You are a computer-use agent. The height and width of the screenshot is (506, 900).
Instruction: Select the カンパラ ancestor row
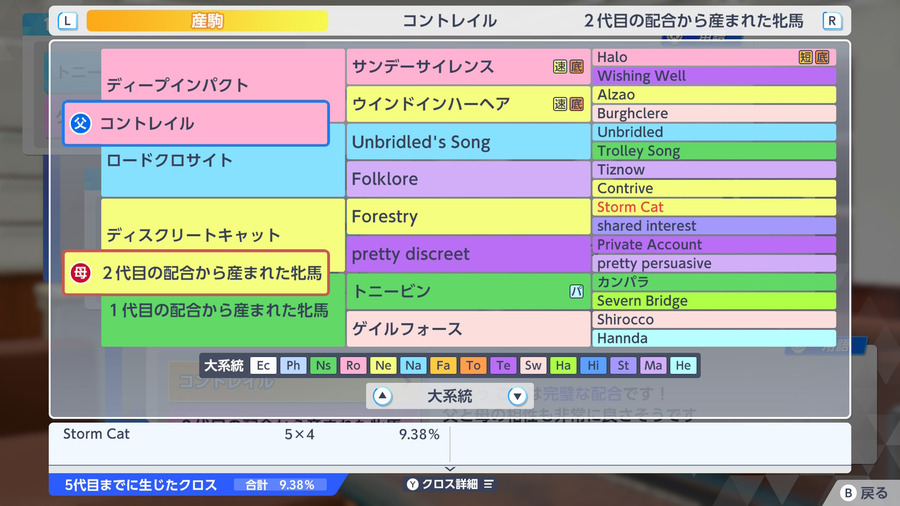pos(714,282)
